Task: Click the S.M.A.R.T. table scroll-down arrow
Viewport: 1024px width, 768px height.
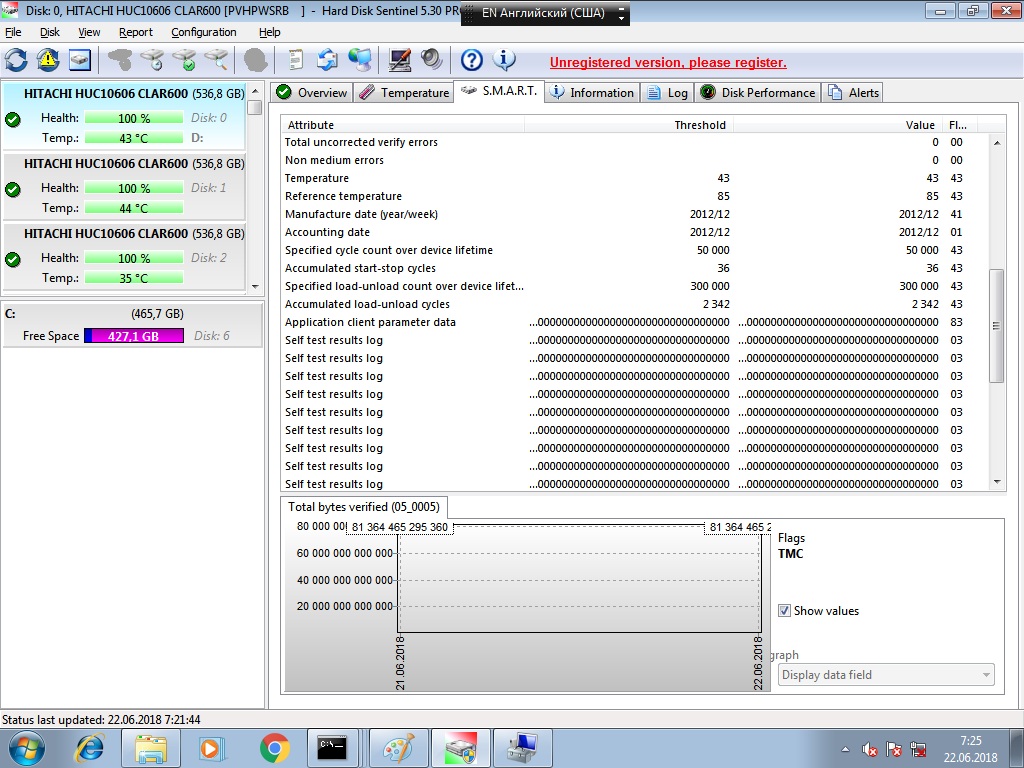Action: [997, 482]
